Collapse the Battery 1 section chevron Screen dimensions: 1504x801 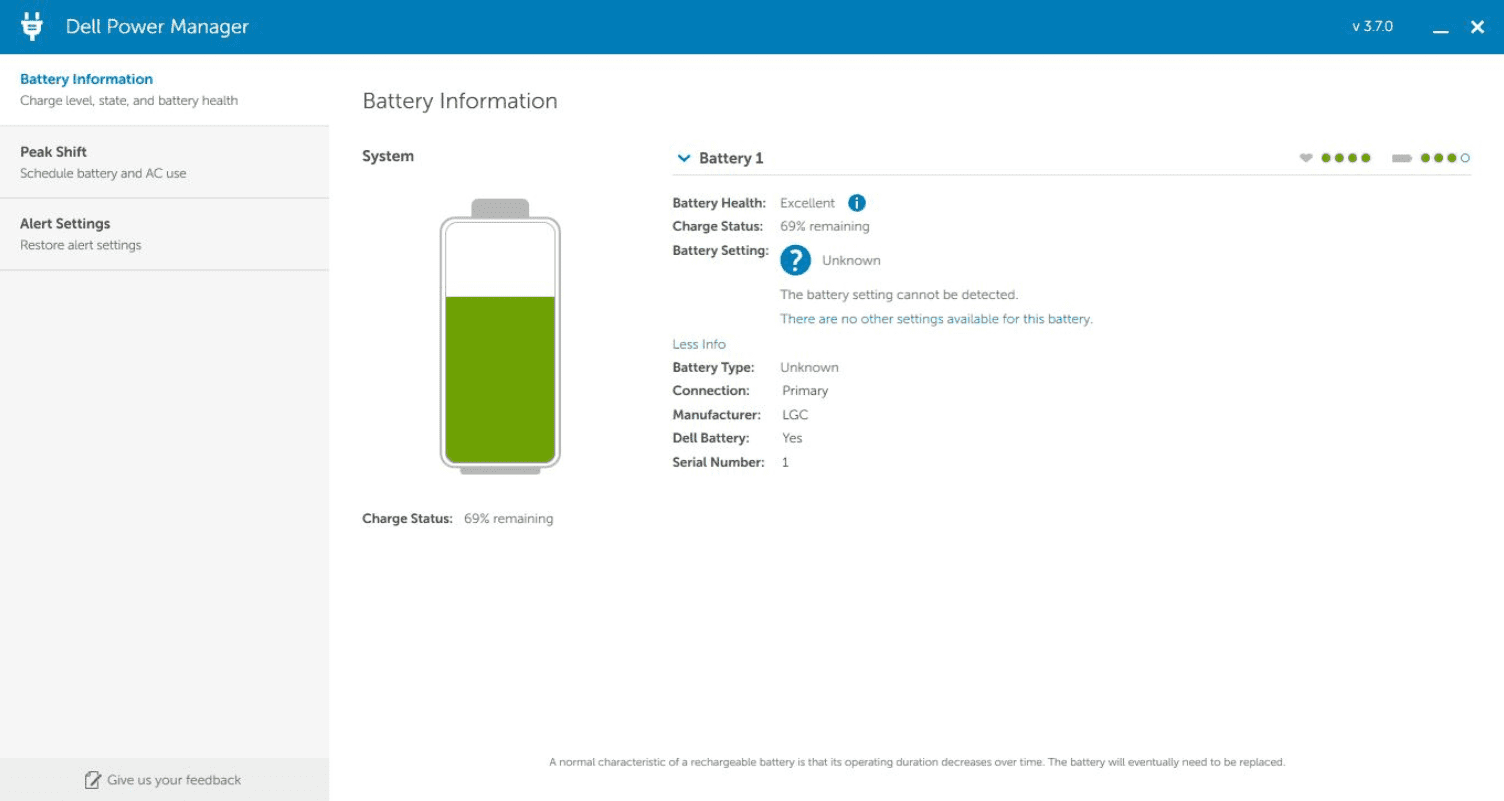click(x=684, y=158)
